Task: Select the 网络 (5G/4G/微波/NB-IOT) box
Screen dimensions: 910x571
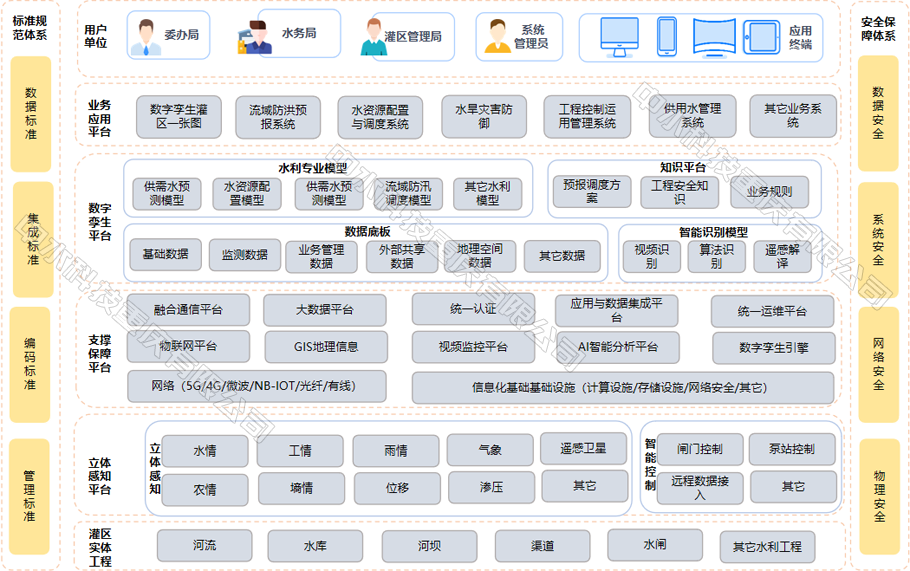Action: pyautogui.click(x=257, y=386)
